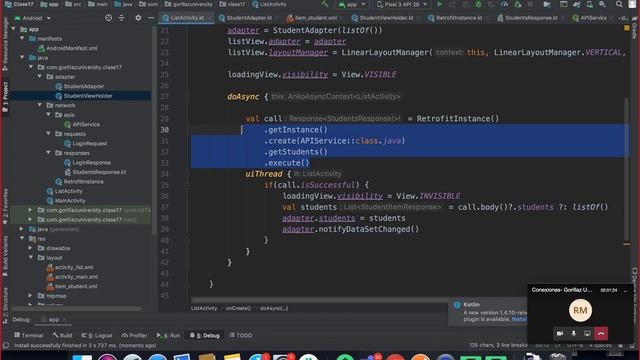Click share screen icon in call window
640x360 pixels.
pyautogui.click(x=587, y=333)
